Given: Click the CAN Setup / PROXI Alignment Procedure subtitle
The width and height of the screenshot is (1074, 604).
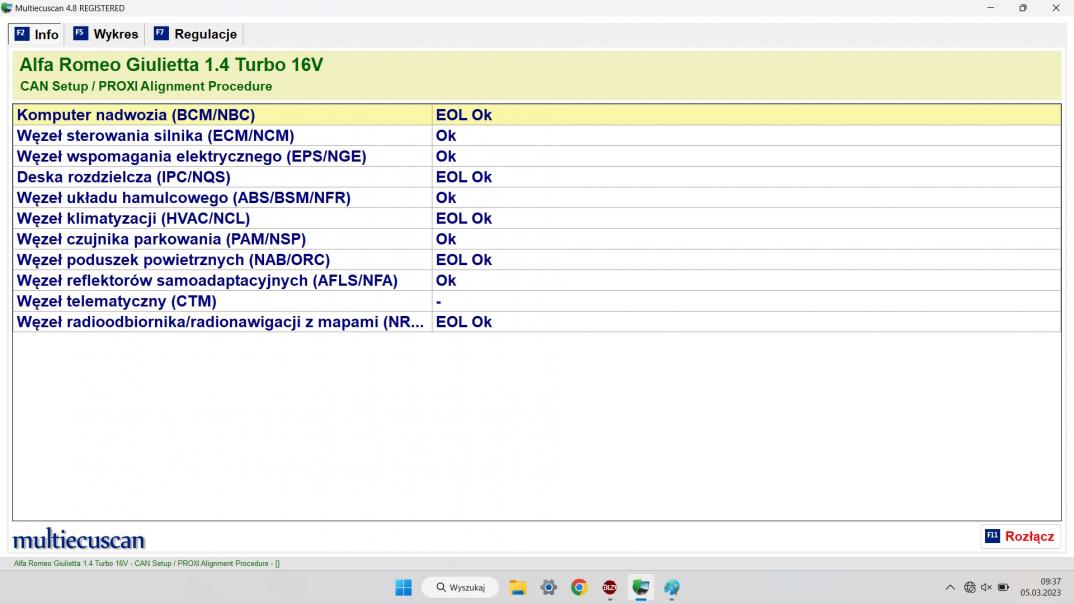Looking at the screenshot, I should [146, 86].
